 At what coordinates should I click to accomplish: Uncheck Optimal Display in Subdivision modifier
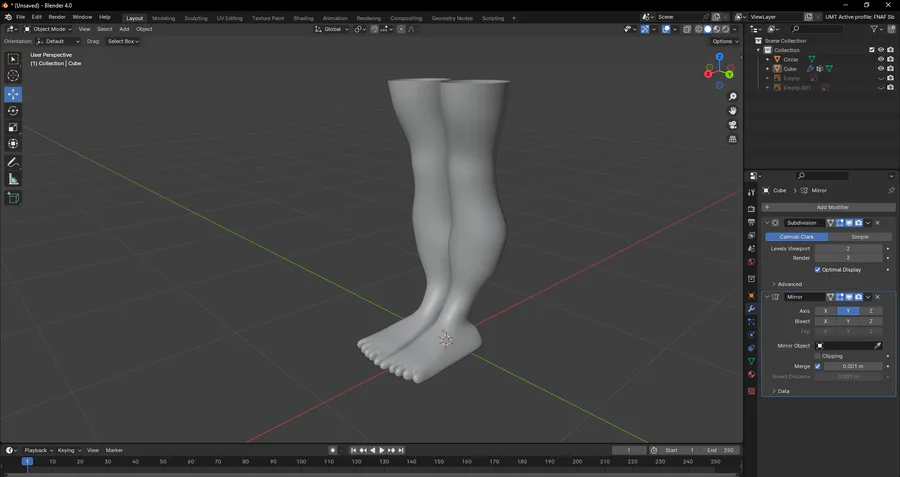click(x=817, y=269)
